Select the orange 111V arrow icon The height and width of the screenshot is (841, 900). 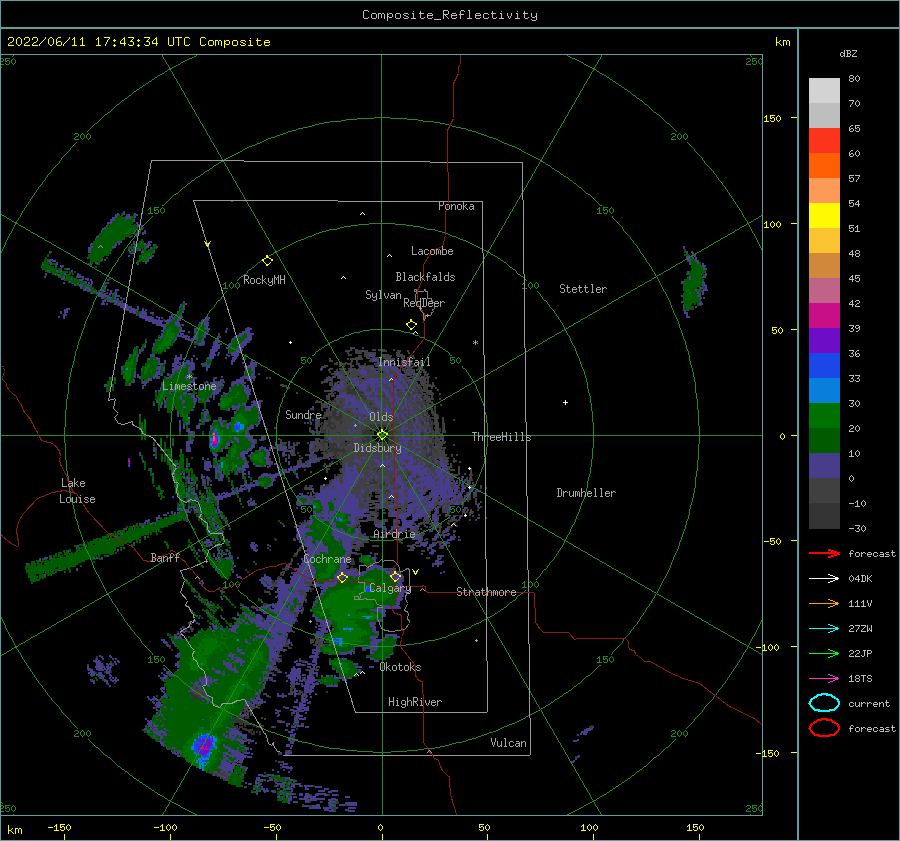coord(824,603)
